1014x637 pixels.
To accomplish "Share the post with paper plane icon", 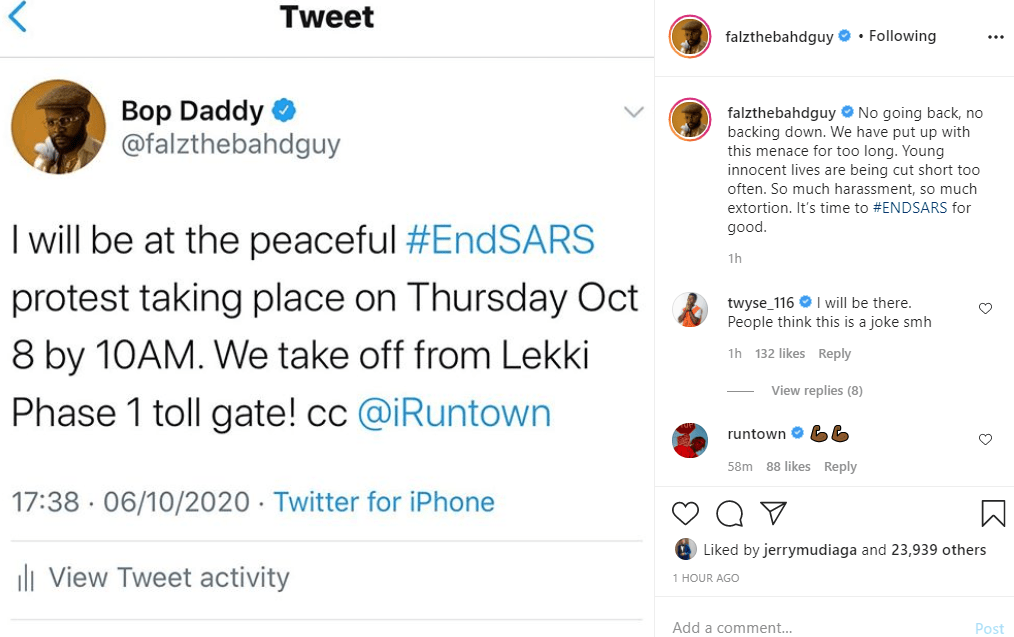I will pyautogui.click(x=773, y=513).
